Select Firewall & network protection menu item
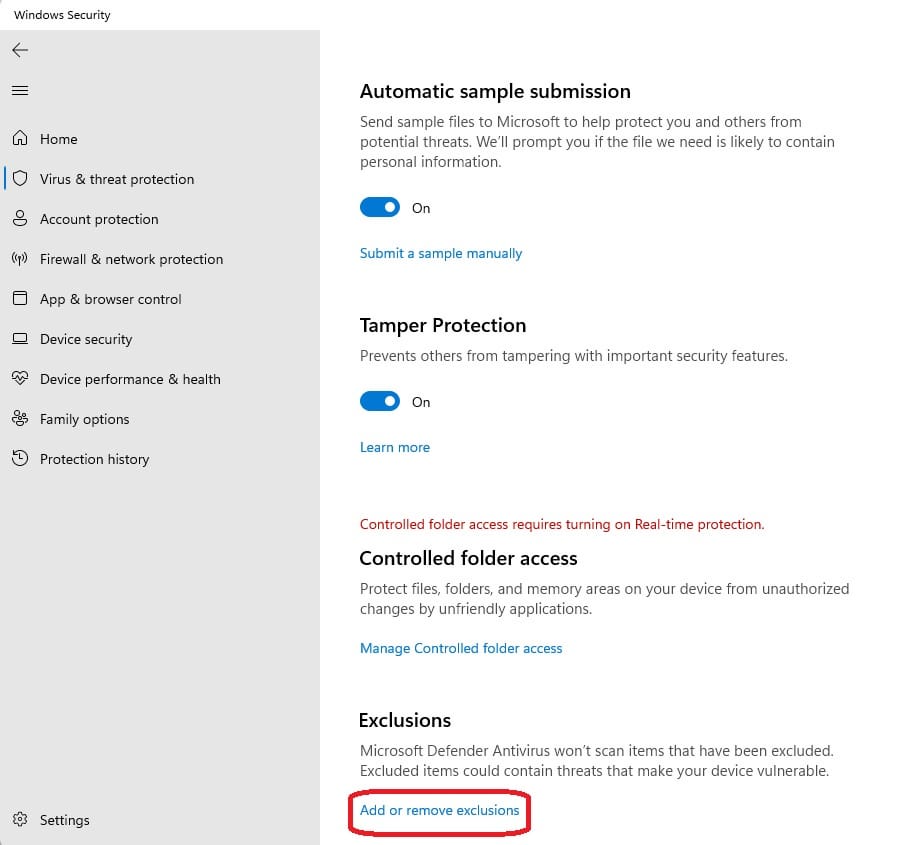Viewport: 902px width, 845px height. (x=131, y=259)
